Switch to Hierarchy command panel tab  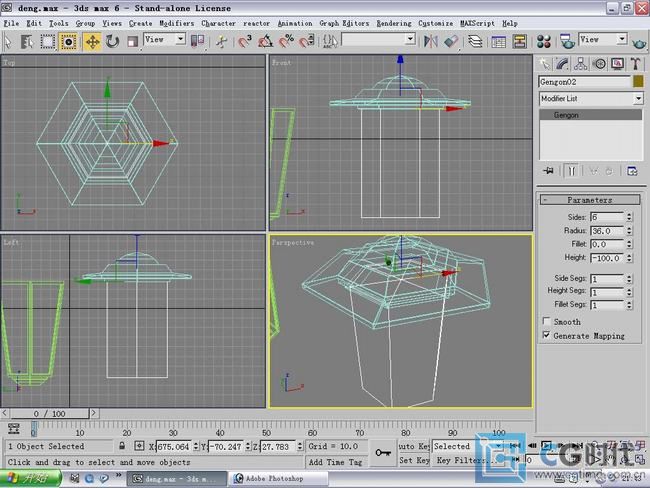pos(581,64)
